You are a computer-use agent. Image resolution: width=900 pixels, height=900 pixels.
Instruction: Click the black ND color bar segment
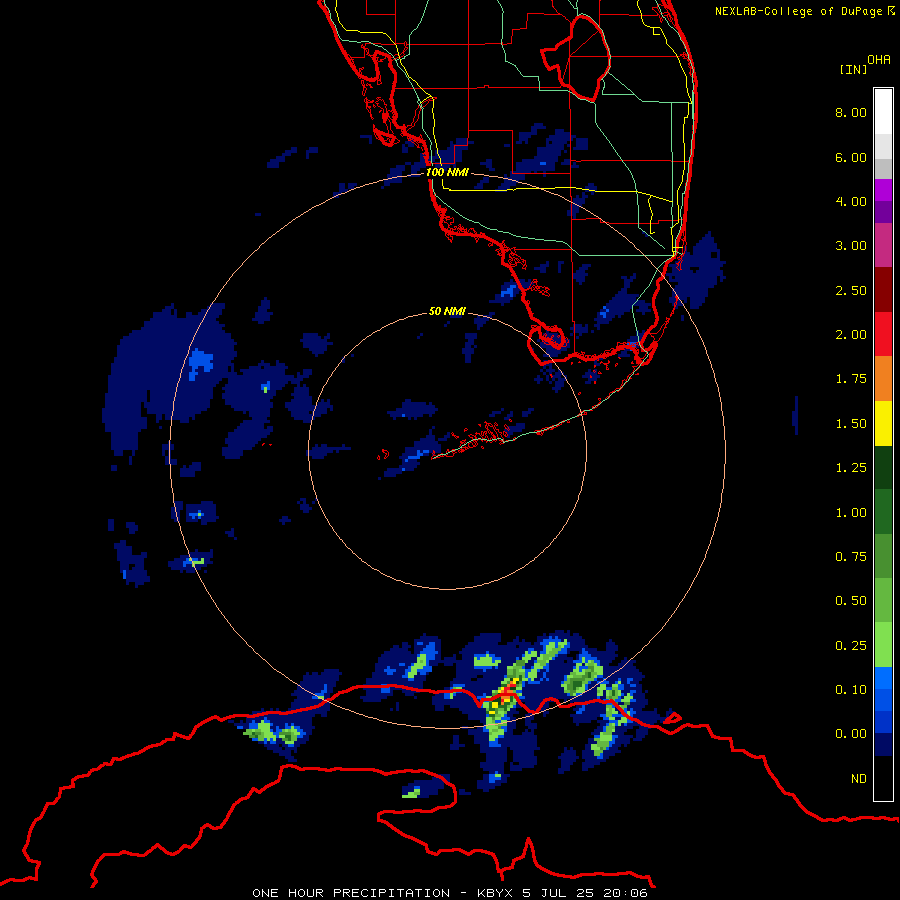pyautogui.click(x=883, y=778)
